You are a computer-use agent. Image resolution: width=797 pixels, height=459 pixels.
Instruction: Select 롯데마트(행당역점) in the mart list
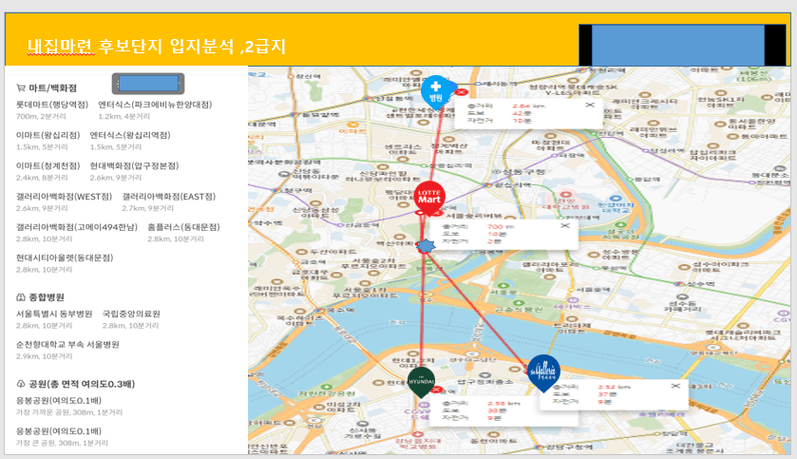point(52,105)
